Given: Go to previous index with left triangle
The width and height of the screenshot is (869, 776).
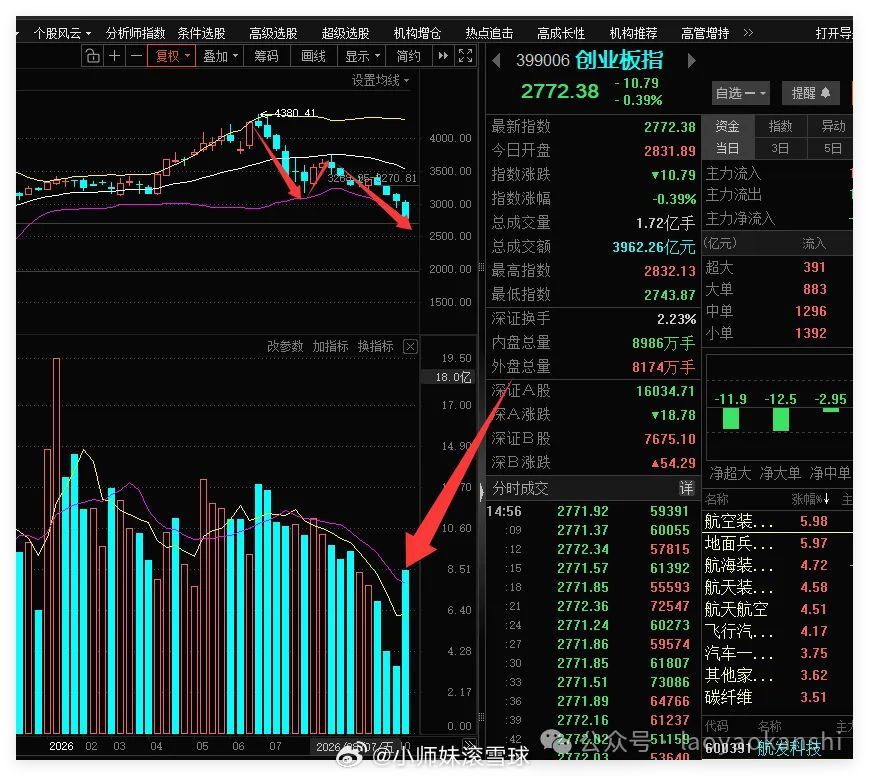Looking at the screenshot, I should [x=497, y=60].
